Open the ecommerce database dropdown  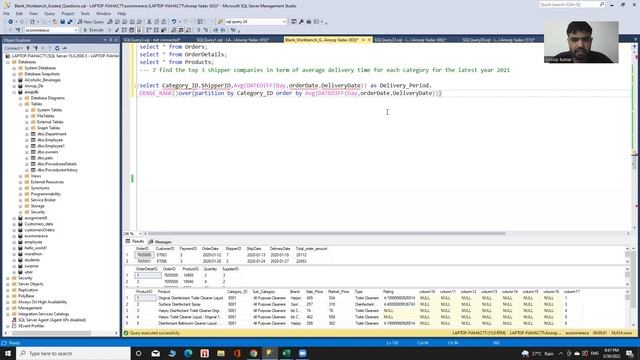click(x=51, y=30)
